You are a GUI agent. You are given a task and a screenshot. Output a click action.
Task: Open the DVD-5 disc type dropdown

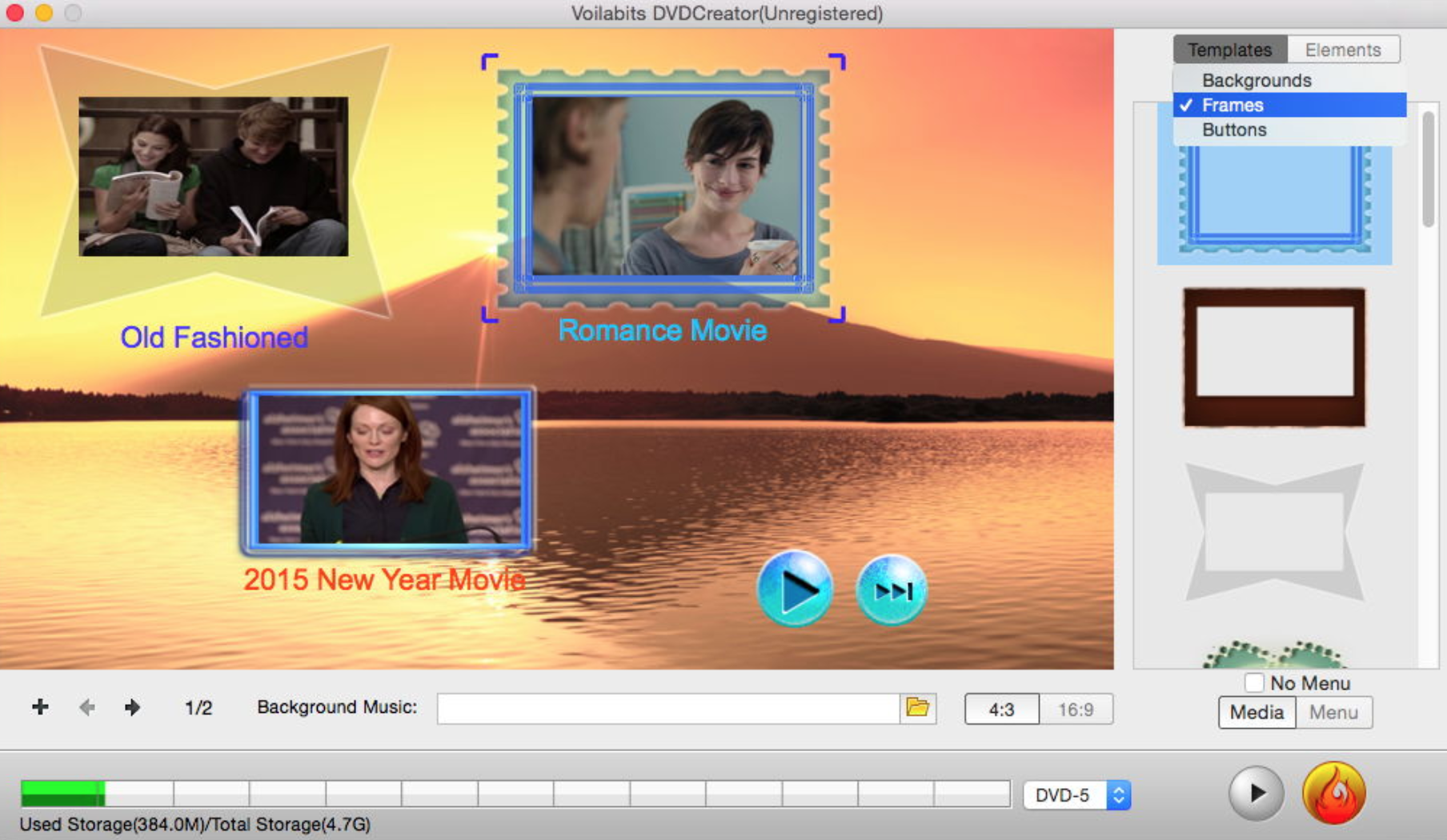point(1076,795)
